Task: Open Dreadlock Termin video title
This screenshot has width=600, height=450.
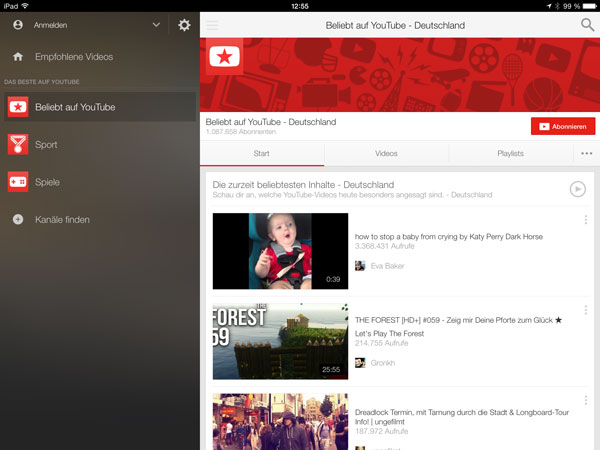Action: (x=462, y=417)
